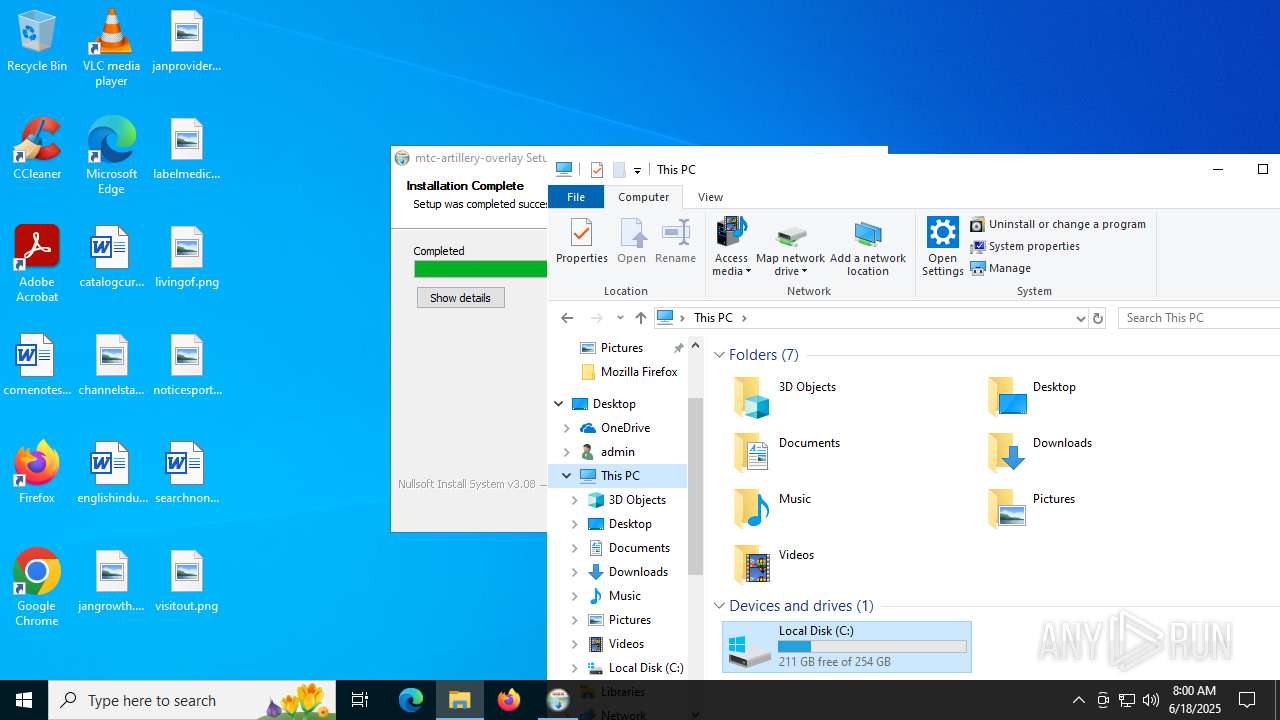Select Google Chrome desktop shortcut
1280x720 pixels.
pyautogui.click(x=37, y=588)
